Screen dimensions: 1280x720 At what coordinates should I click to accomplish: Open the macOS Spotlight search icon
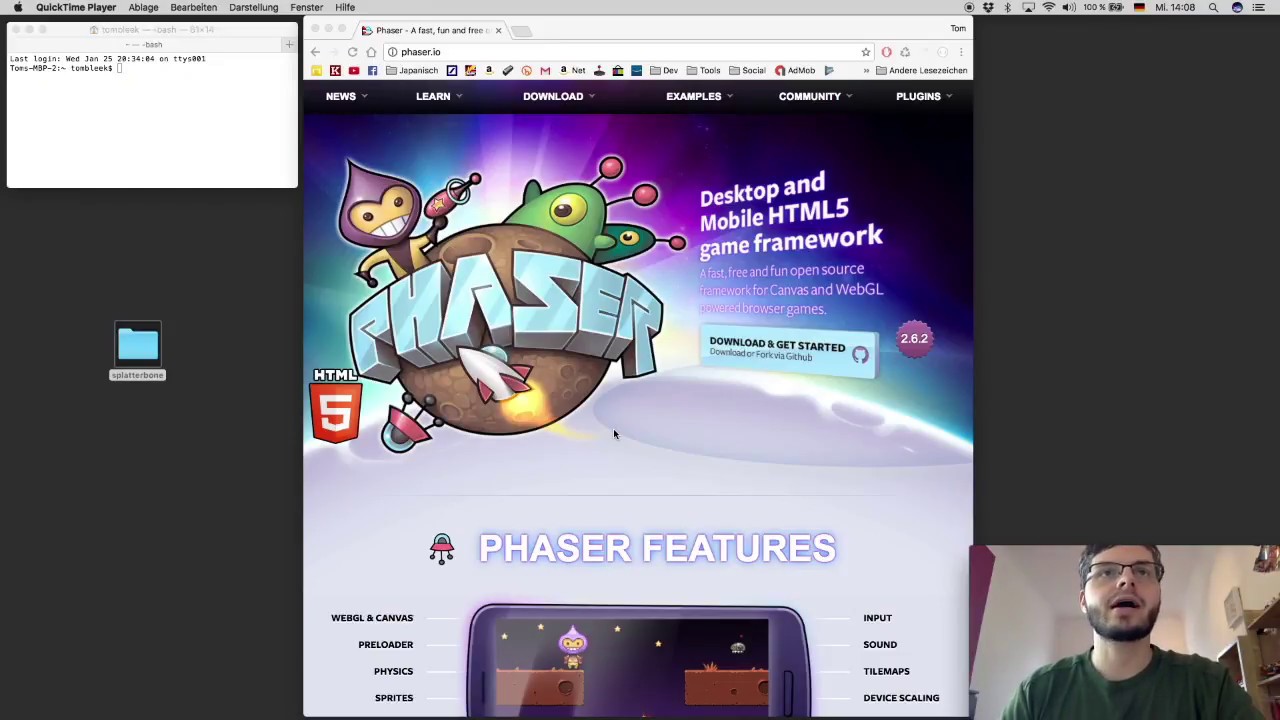pyautogui.click(x=1213, y=7)
